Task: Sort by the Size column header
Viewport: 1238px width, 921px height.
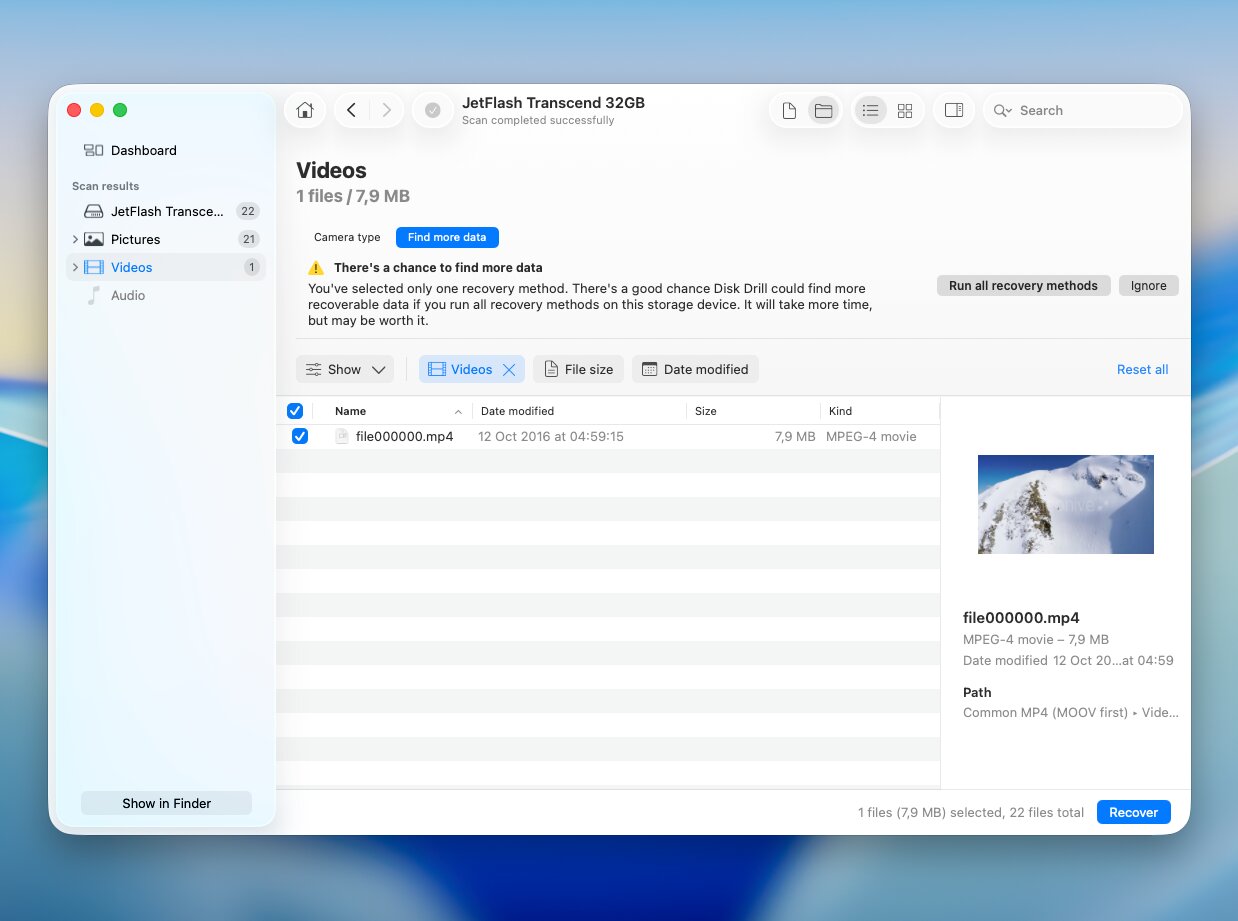Action: coord(706,411)
